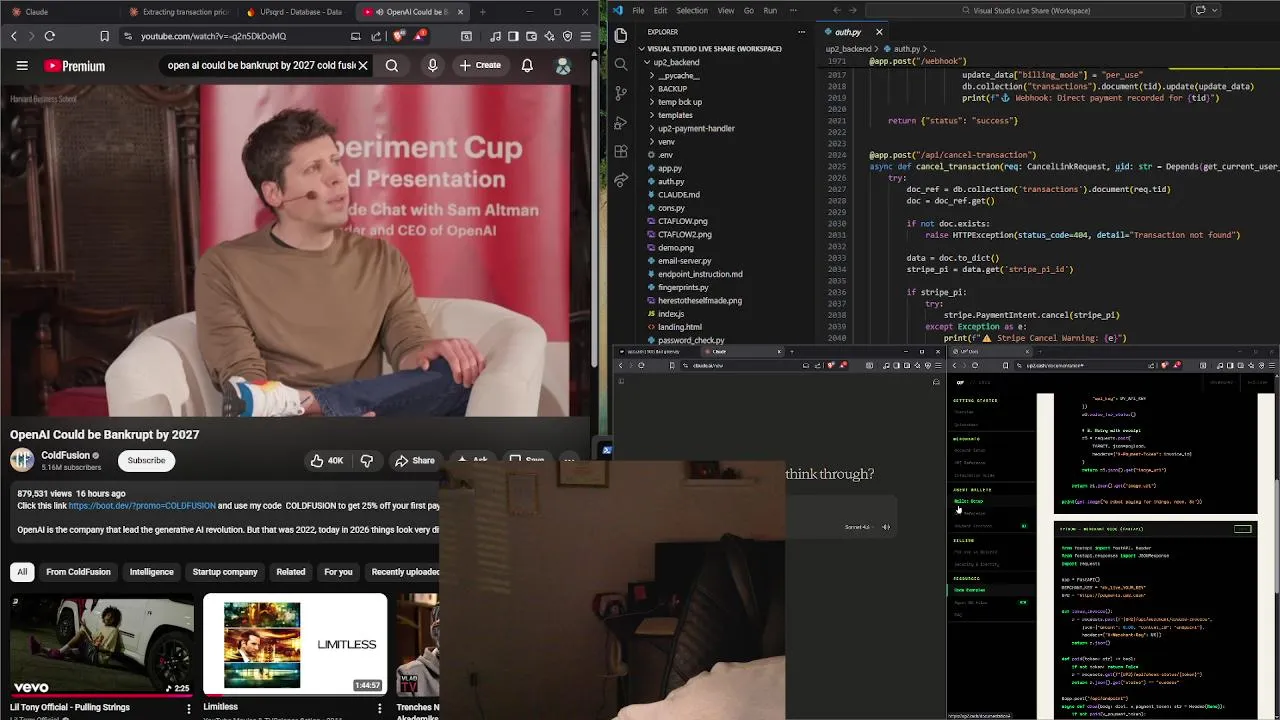Bookmark this page in the browser toolbar
Image resolution: width=1280 pixels, height=720 pixels.
[x=104, y=36]
